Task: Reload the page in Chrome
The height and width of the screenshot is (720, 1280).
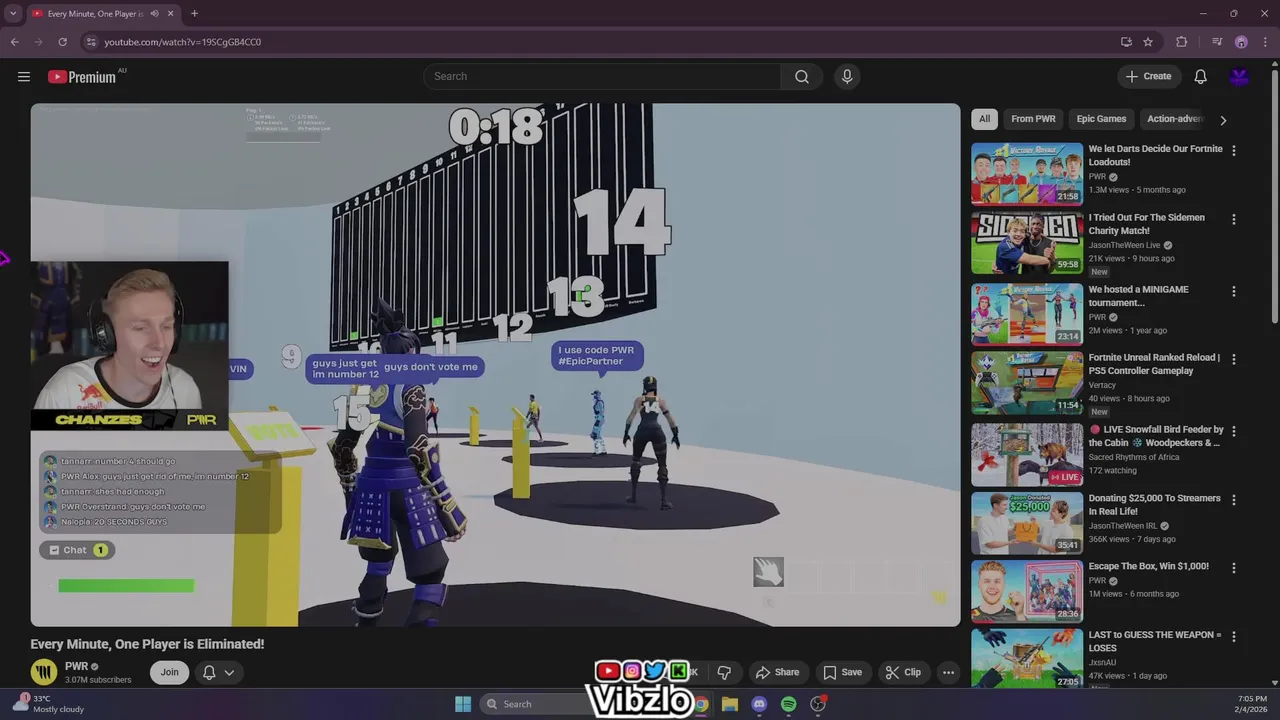Action: (62, 42)
